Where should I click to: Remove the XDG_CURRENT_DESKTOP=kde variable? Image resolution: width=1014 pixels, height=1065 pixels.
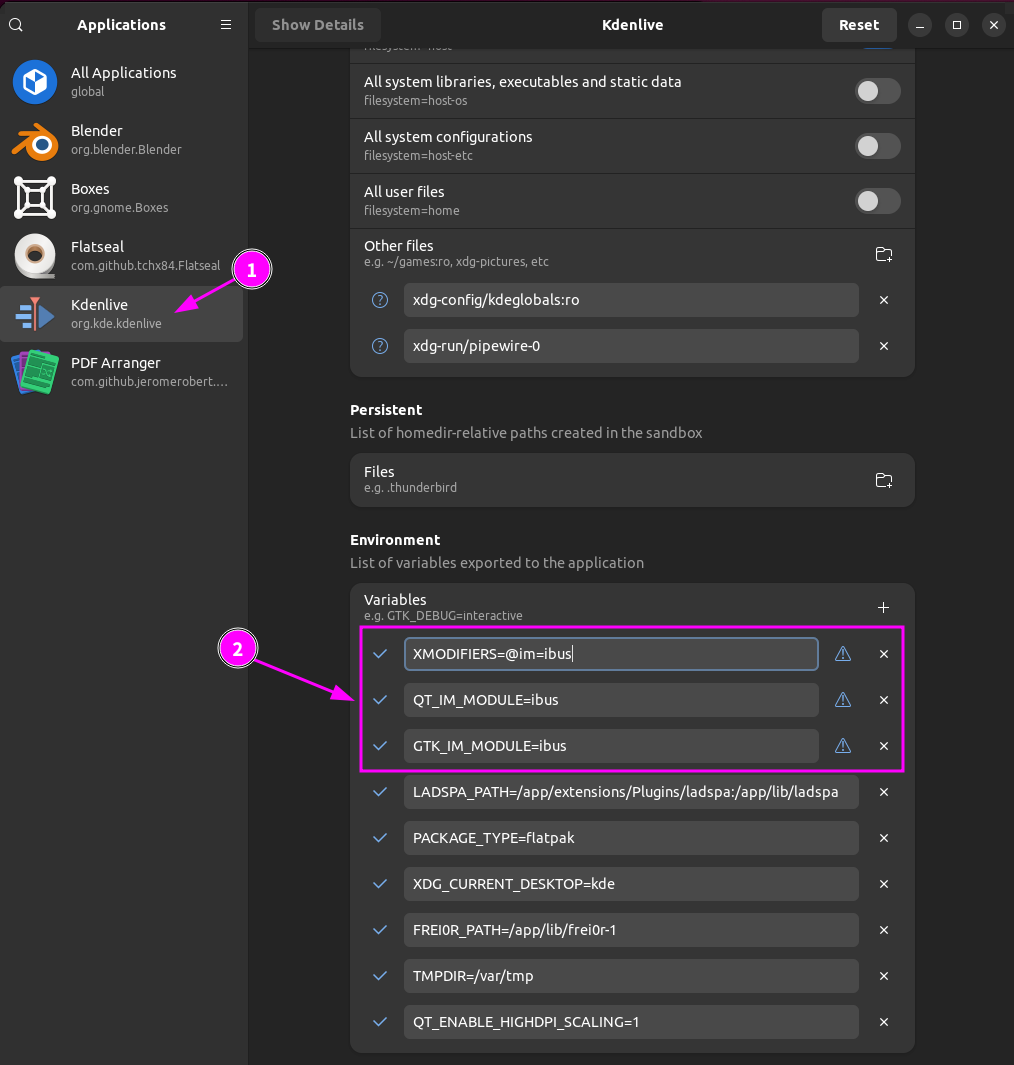coord(884,884)
